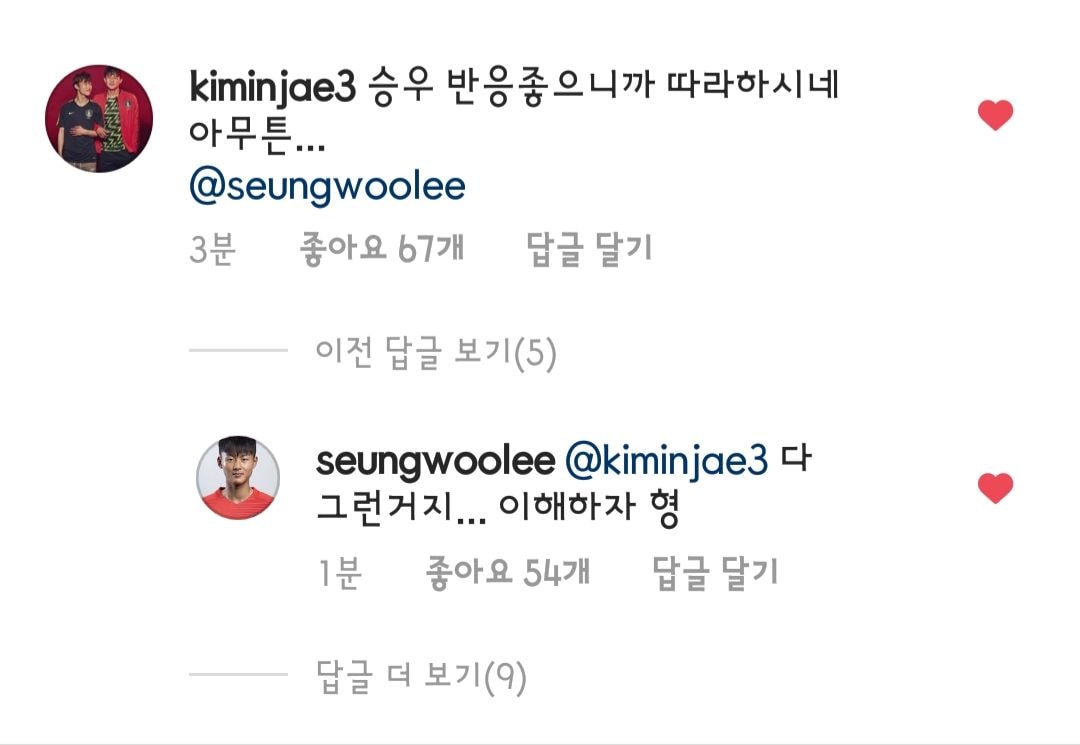
Task: Visit the kiminjae3 username link
Action: [x=273, y=88]
